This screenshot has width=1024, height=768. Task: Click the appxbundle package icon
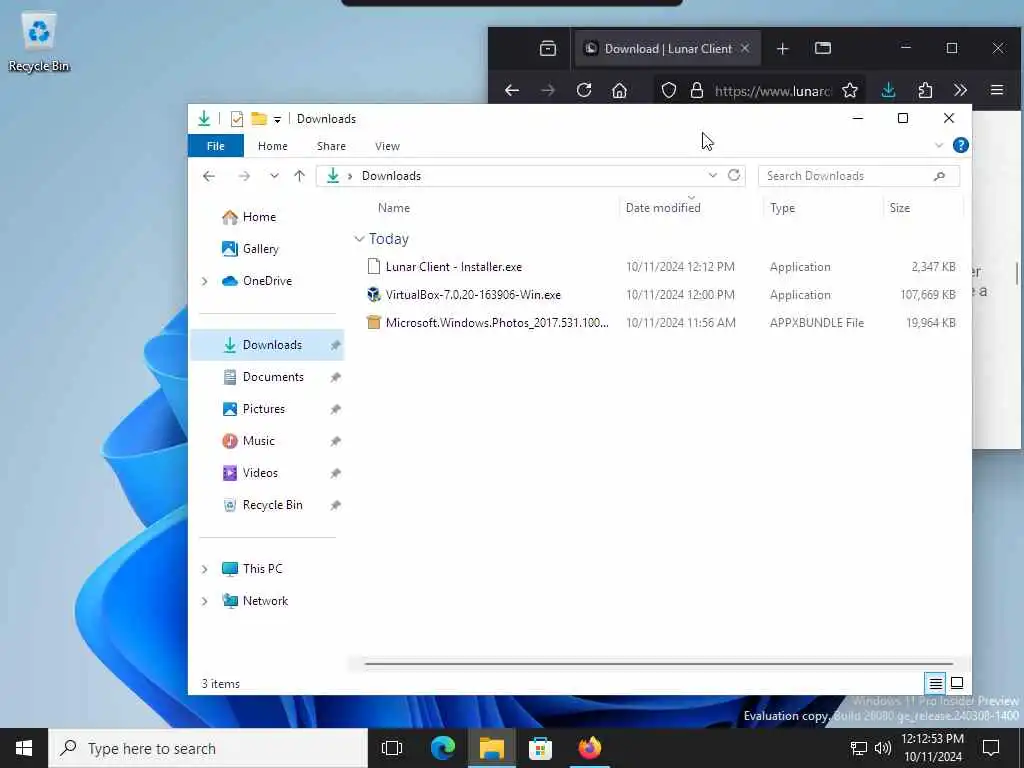(x=374, y=323)
